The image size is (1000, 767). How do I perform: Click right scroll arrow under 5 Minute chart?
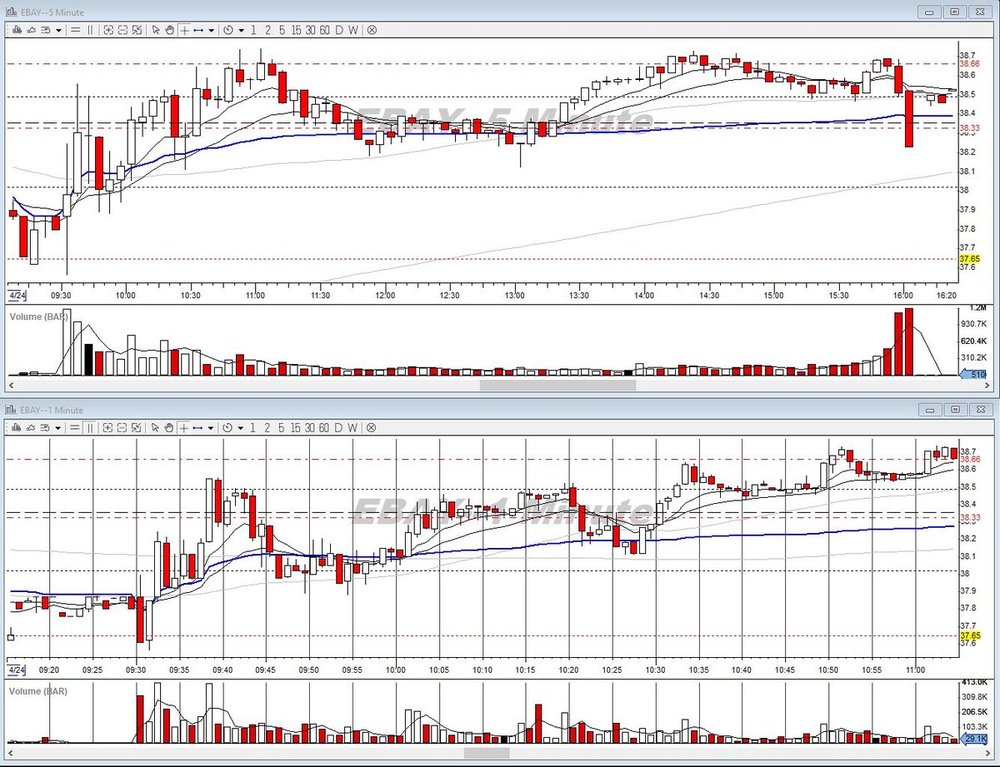click(x=987, y=385)
